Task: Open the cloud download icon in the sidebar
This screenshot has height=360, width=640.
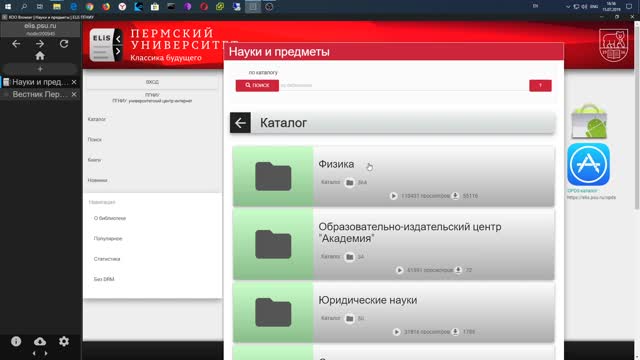Action: click(40, 341)
